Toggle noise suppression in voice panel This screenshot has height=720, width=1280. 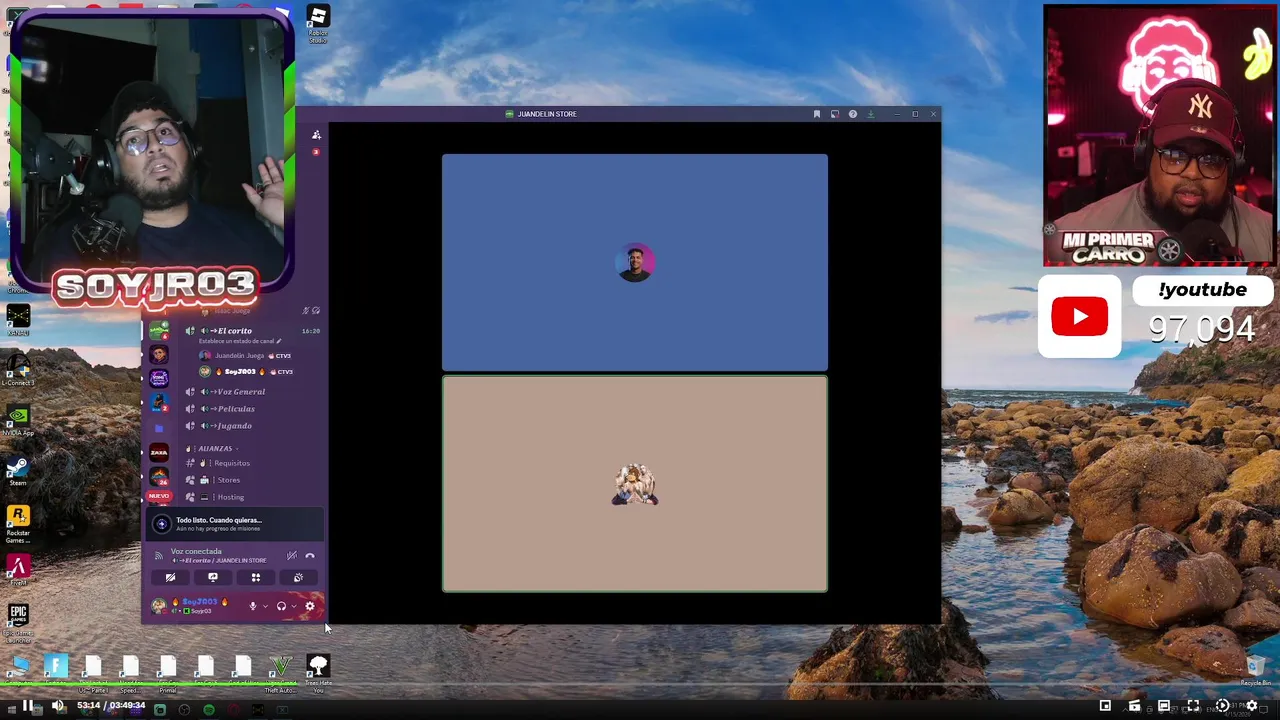click(291, 555)
